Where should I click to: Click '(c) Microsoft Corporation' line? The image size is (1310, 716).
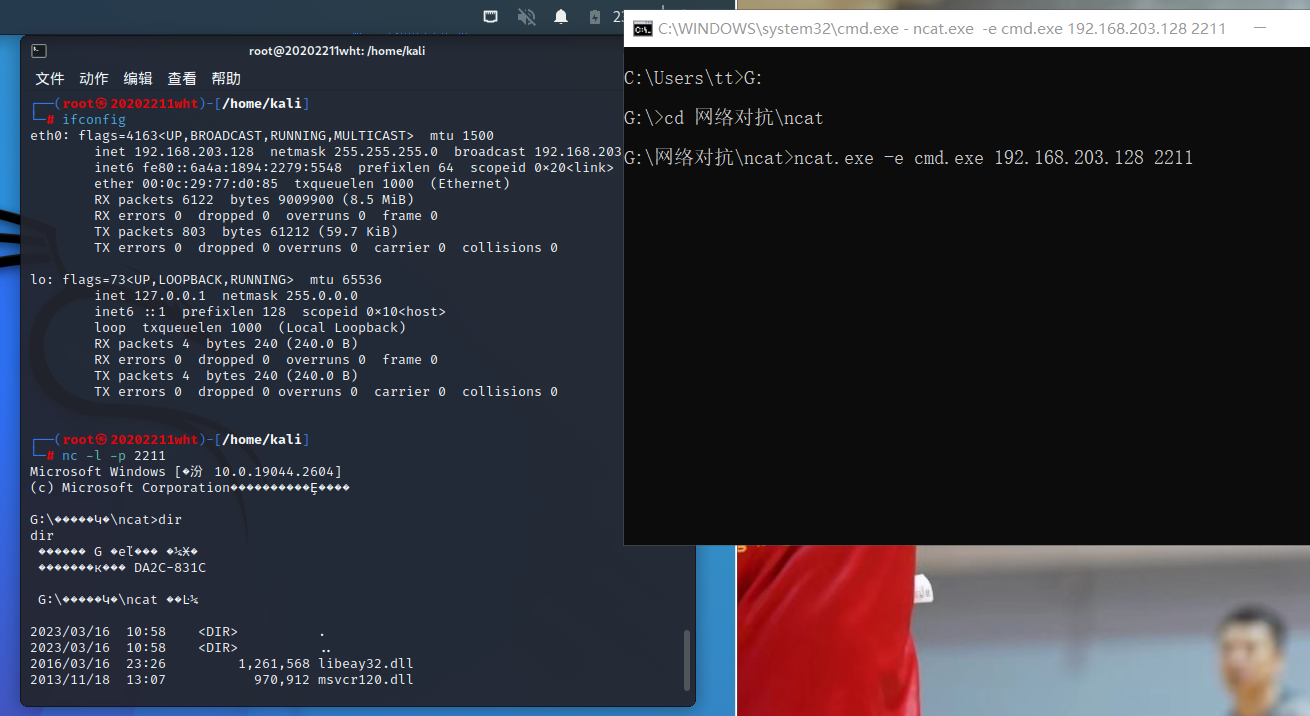click(190, 488)
